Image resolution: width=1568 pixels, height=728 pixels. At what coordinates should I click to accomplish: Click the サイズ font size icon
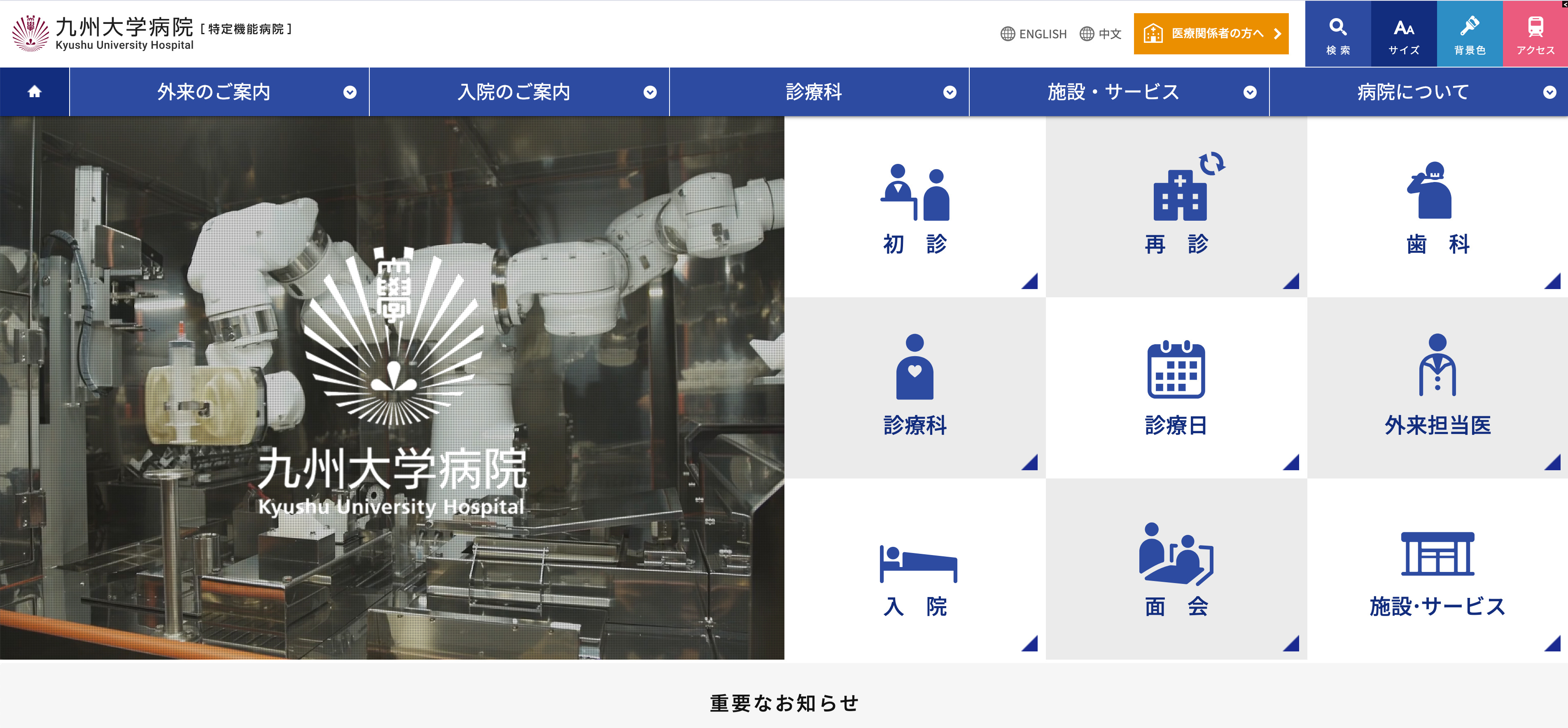pos(1403,33)
